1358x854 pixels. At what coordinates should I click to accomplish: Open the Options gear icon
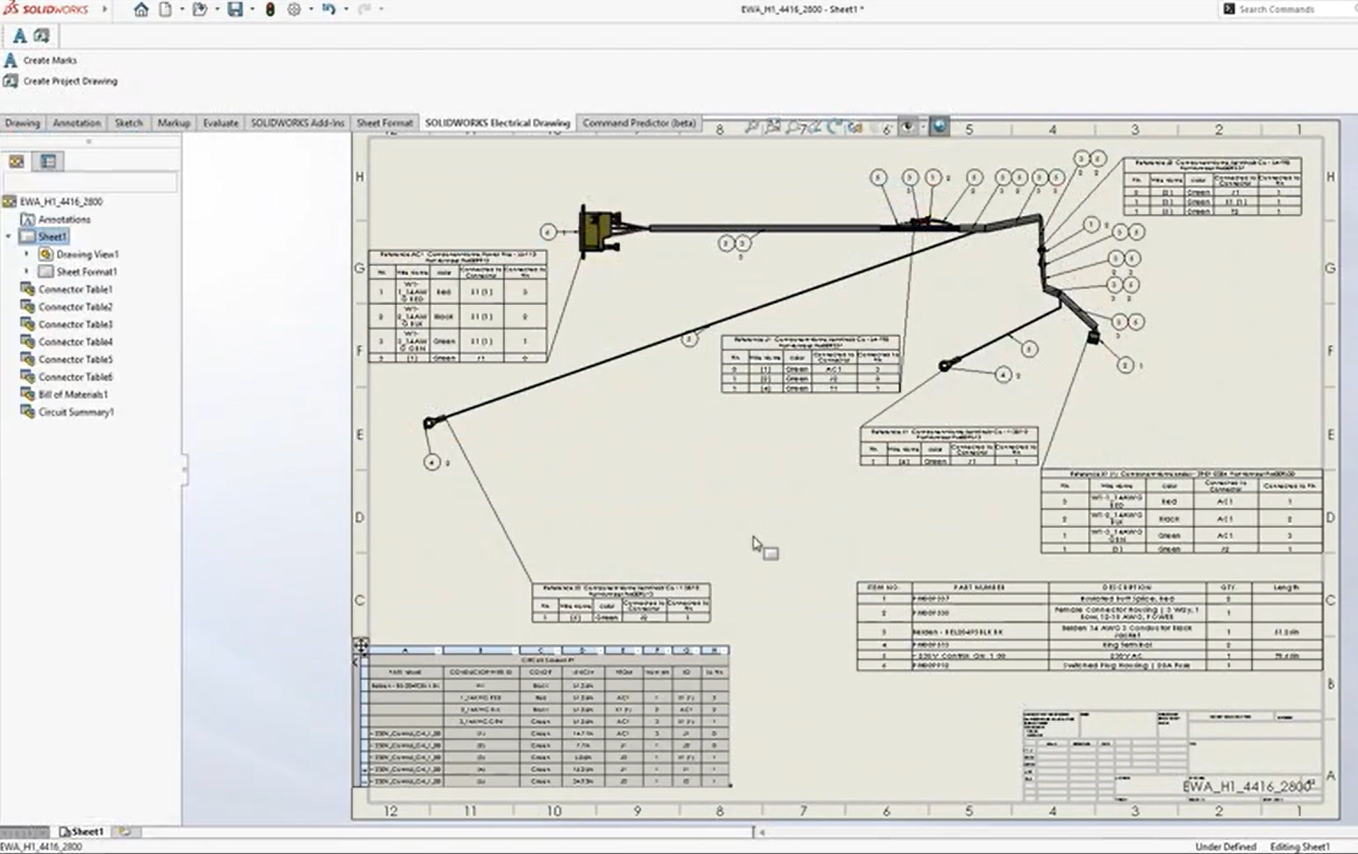(294, 10)
